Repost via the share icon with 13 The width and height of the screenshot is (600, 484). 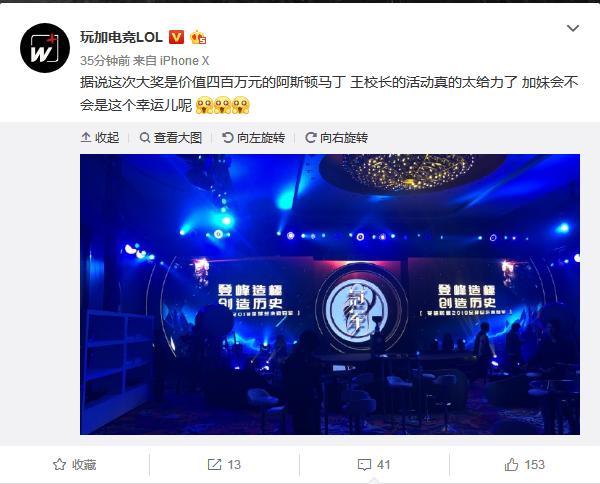point(224,464)
